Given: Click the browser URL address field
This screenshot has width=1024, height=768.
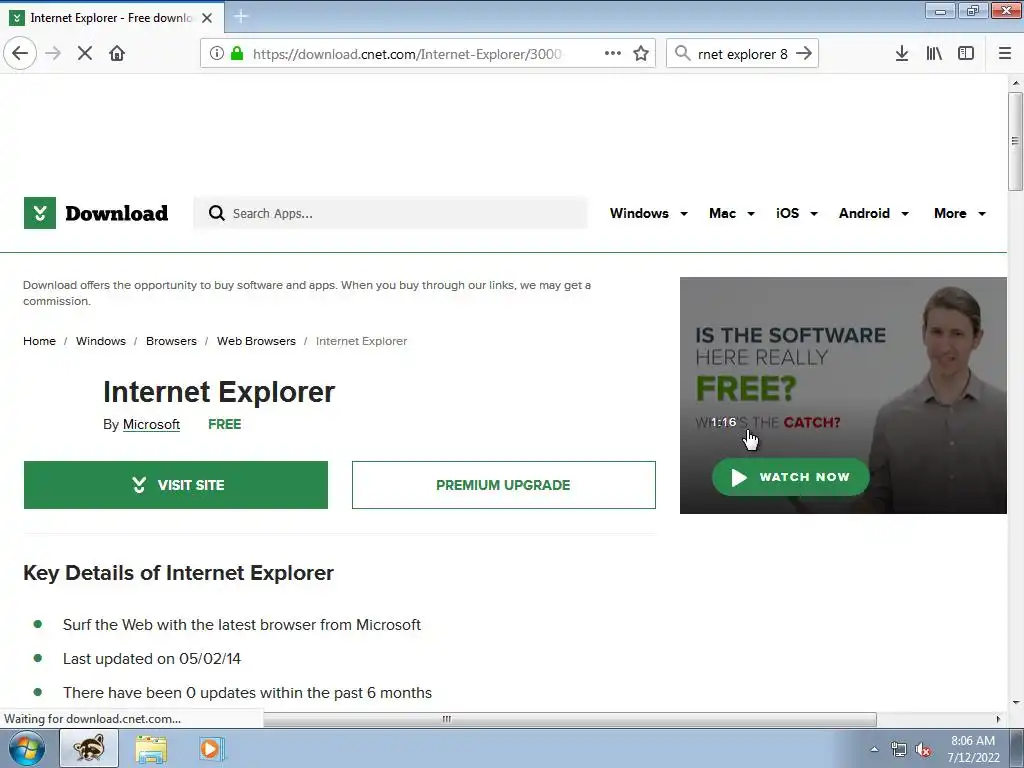Looking at the screenshot, I should 408,54.
